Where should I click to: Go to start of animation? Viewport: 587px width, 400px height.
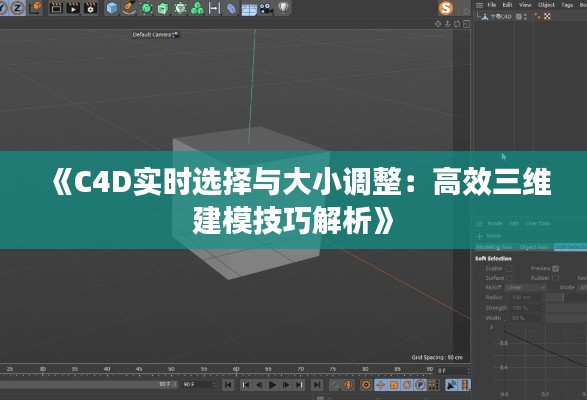(x=228, y=385)
